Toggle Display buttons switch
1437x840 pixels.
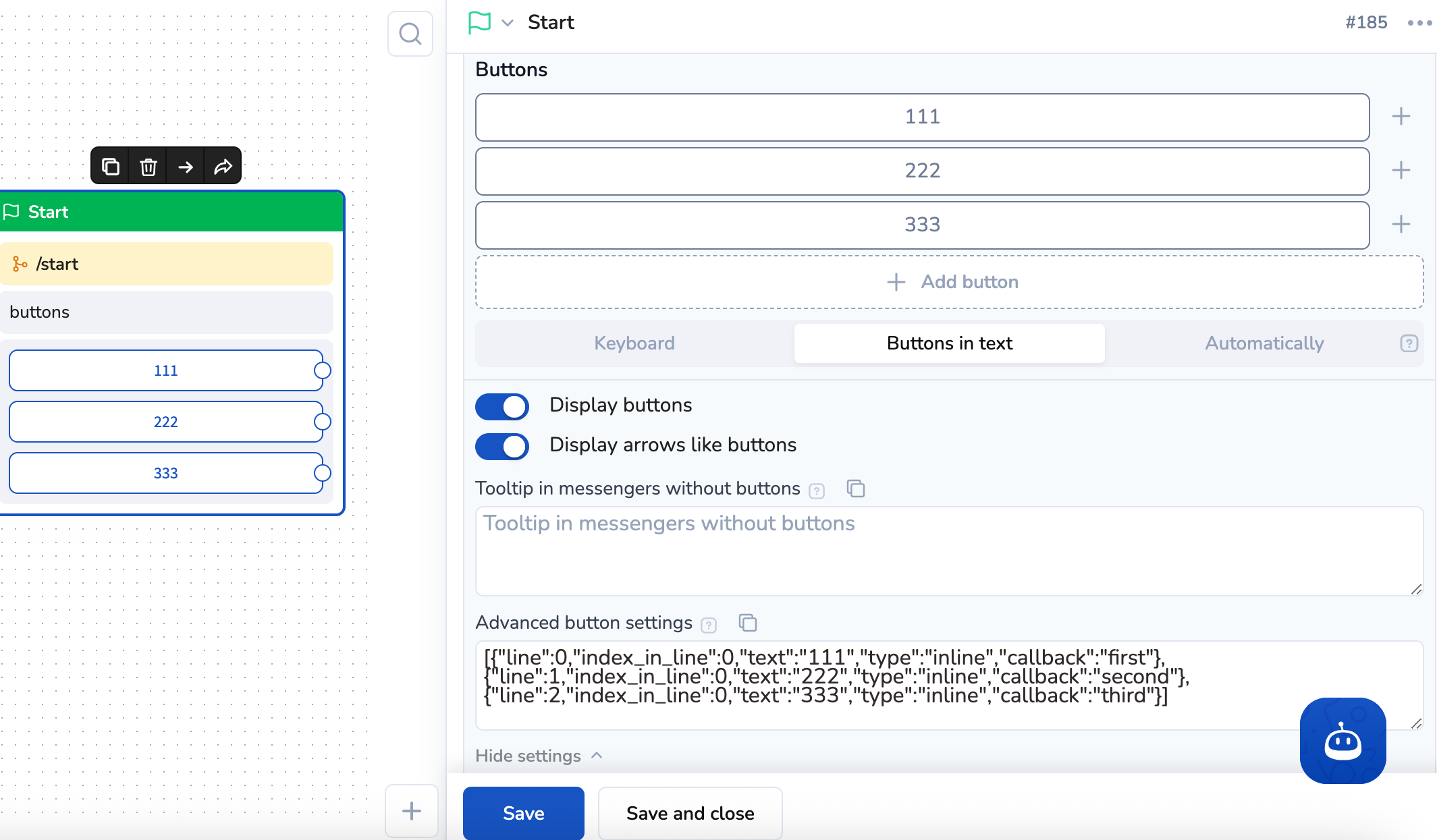point(502,406)
